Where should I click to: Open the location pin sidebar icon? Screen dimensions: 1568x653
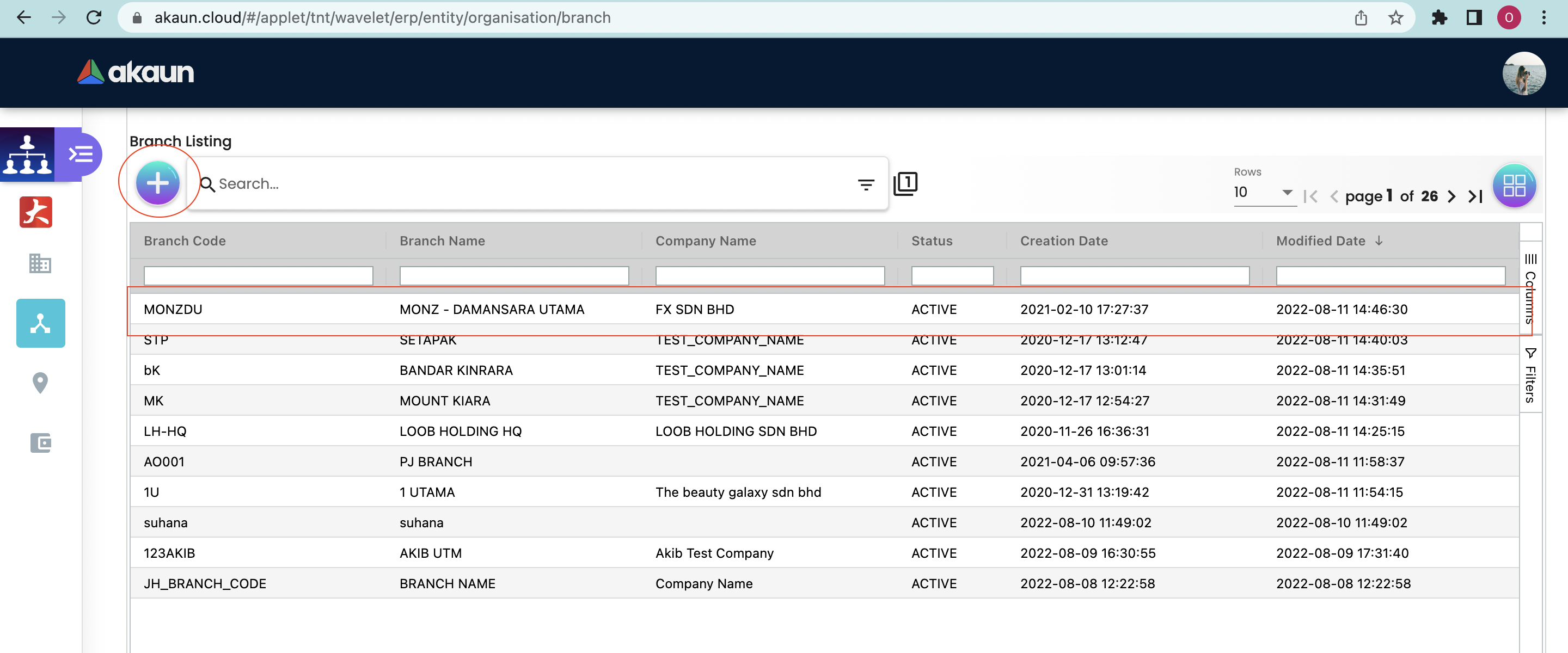pyautogui.click(x=40, y=383)
